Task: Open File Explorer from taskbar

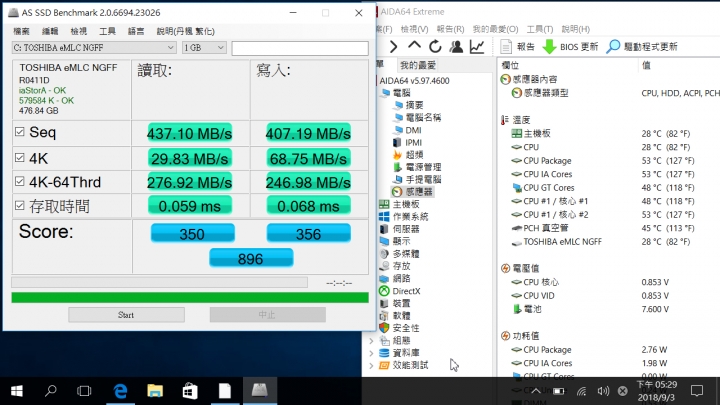Action: pos(155,391)
